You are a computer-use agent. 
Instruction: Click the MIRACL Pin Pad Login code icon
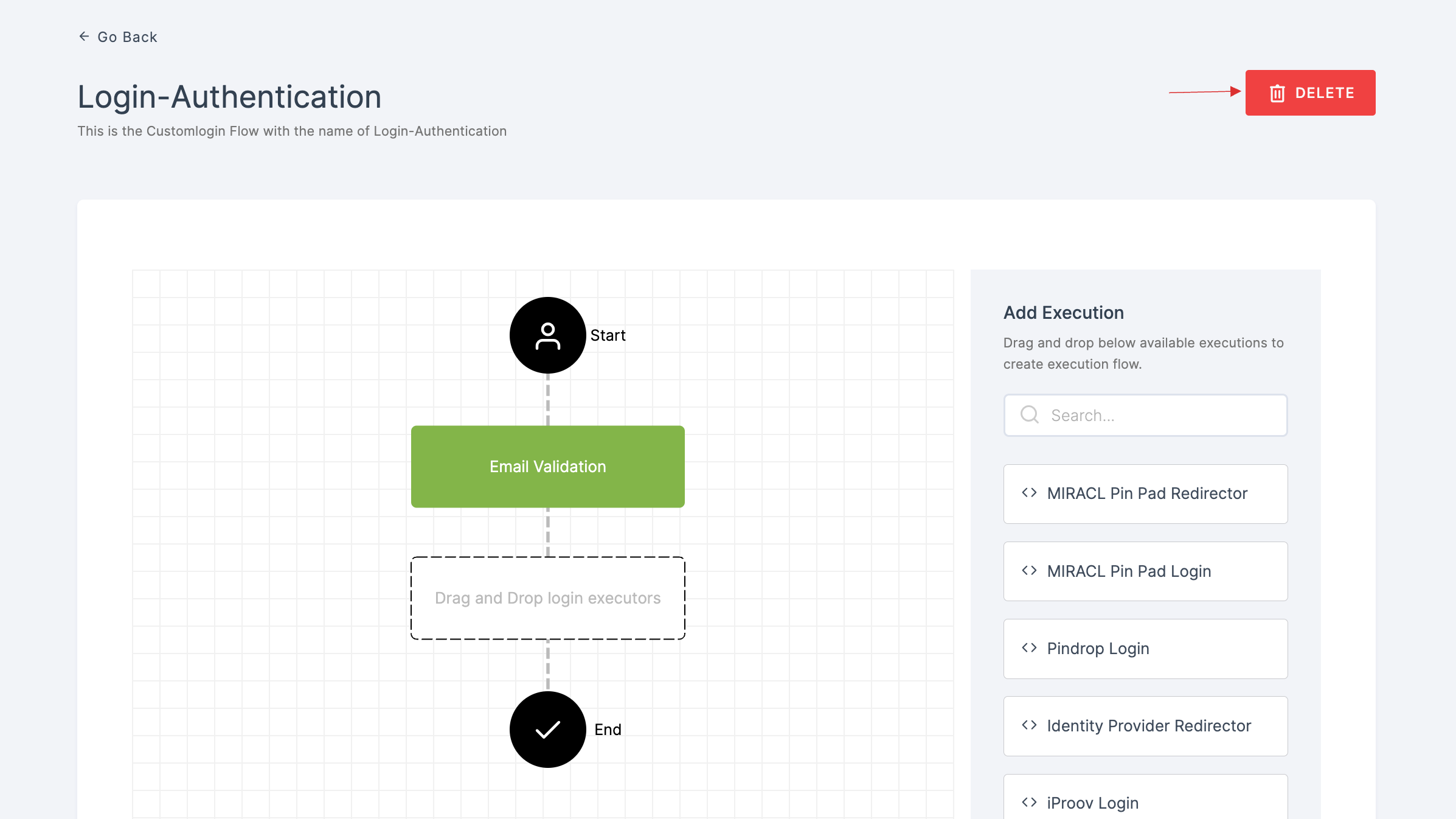pyautogui.click(x=1029, y=570)
